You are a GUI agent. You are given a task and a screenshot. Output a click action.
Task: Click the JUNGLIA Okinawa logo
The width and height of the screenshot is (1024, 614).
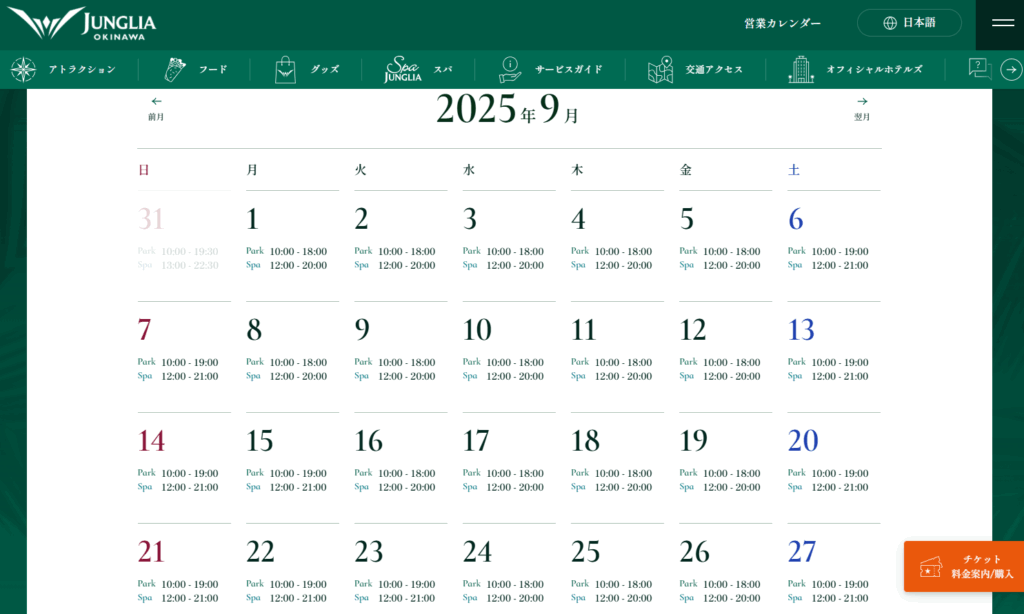[82, 24]
